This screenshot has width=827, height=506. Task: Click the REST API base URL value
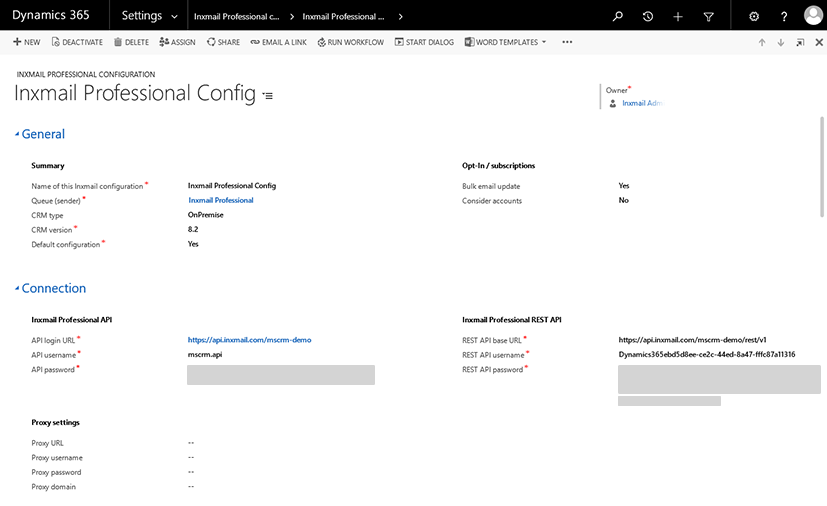(x=692, y=340)
